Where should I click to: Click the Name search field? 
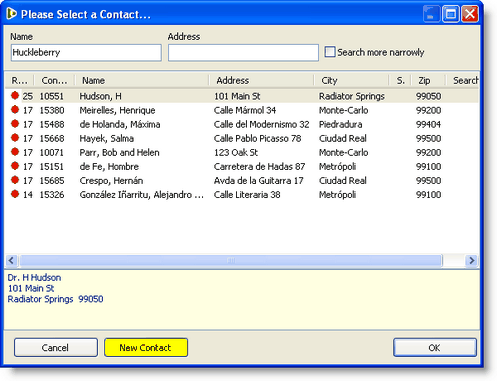86,53
